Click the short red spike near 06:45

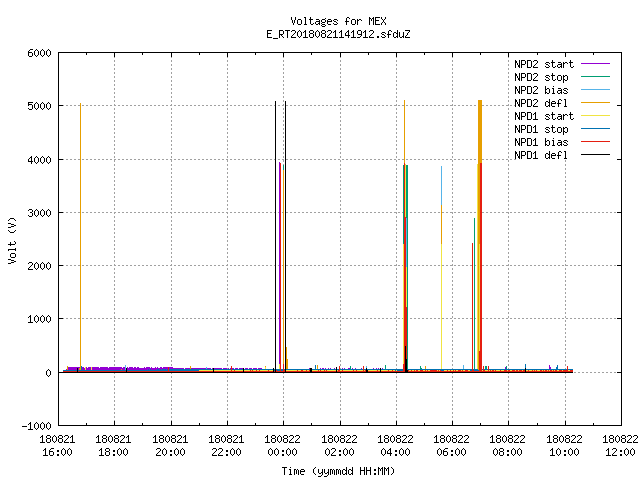click(472, 307)
